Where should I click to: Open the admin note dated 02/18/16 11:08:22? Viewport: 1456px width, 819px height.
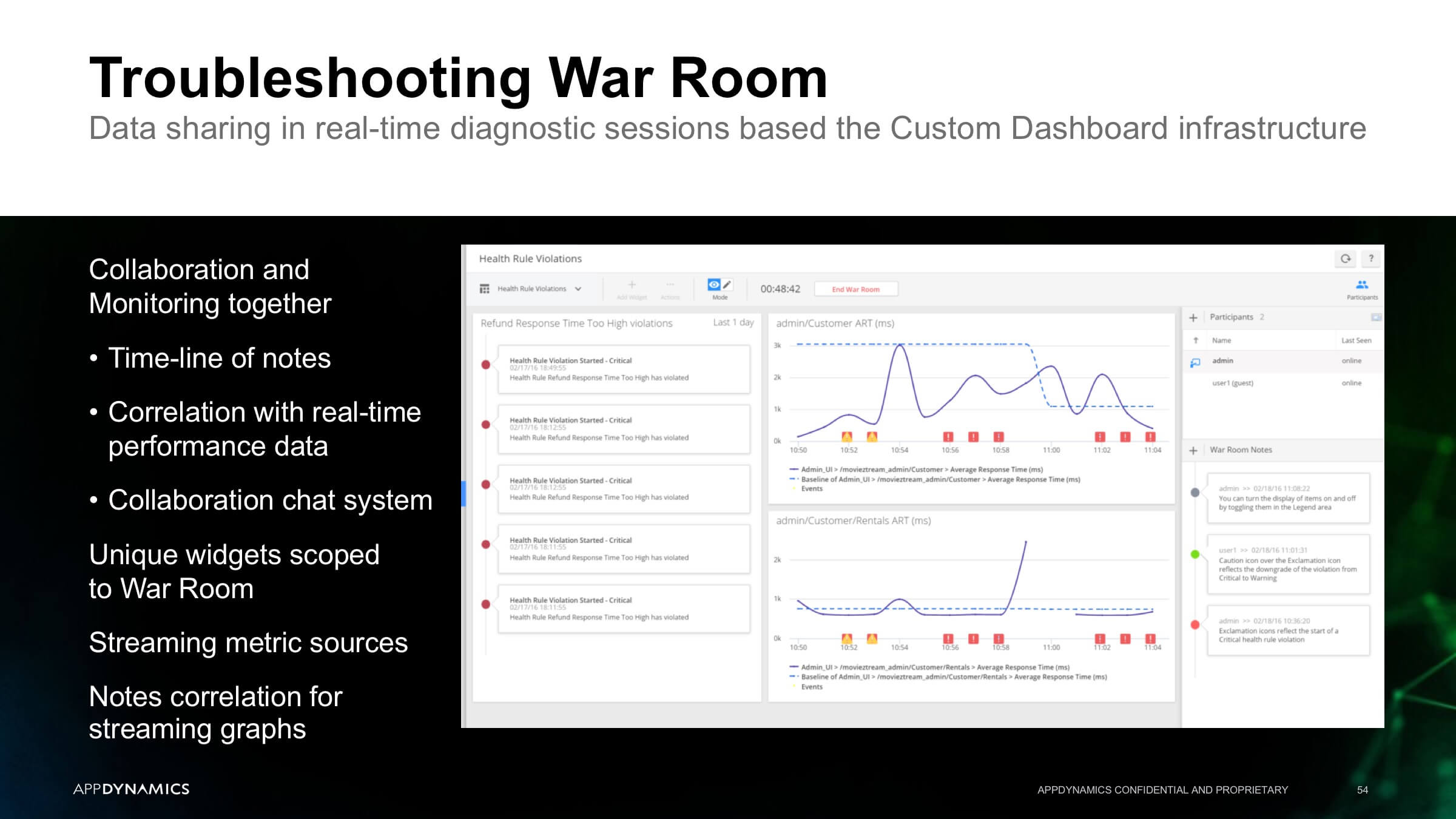1288,498
